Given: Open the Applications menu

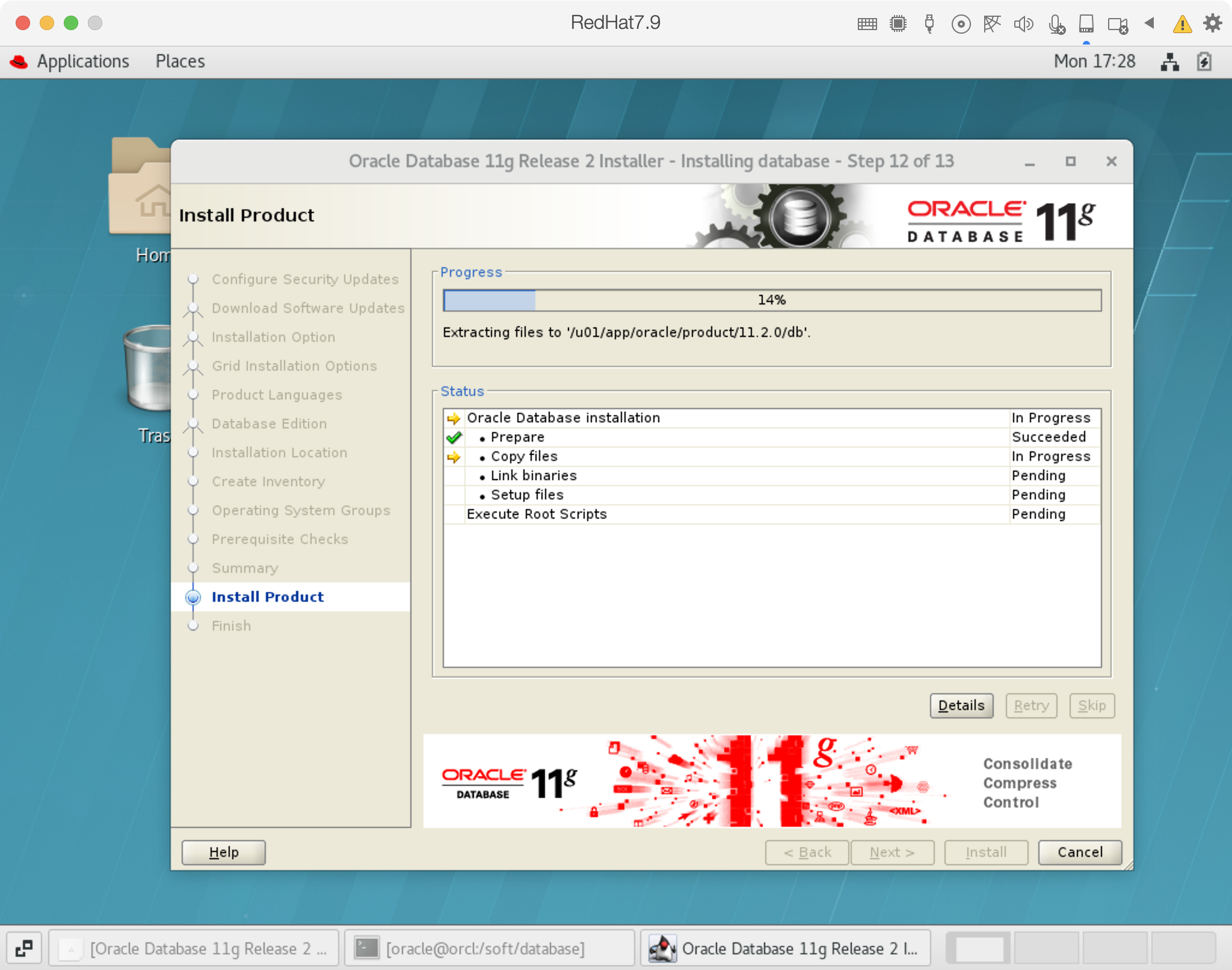Looking at the screenshot, I should (82, 61).
